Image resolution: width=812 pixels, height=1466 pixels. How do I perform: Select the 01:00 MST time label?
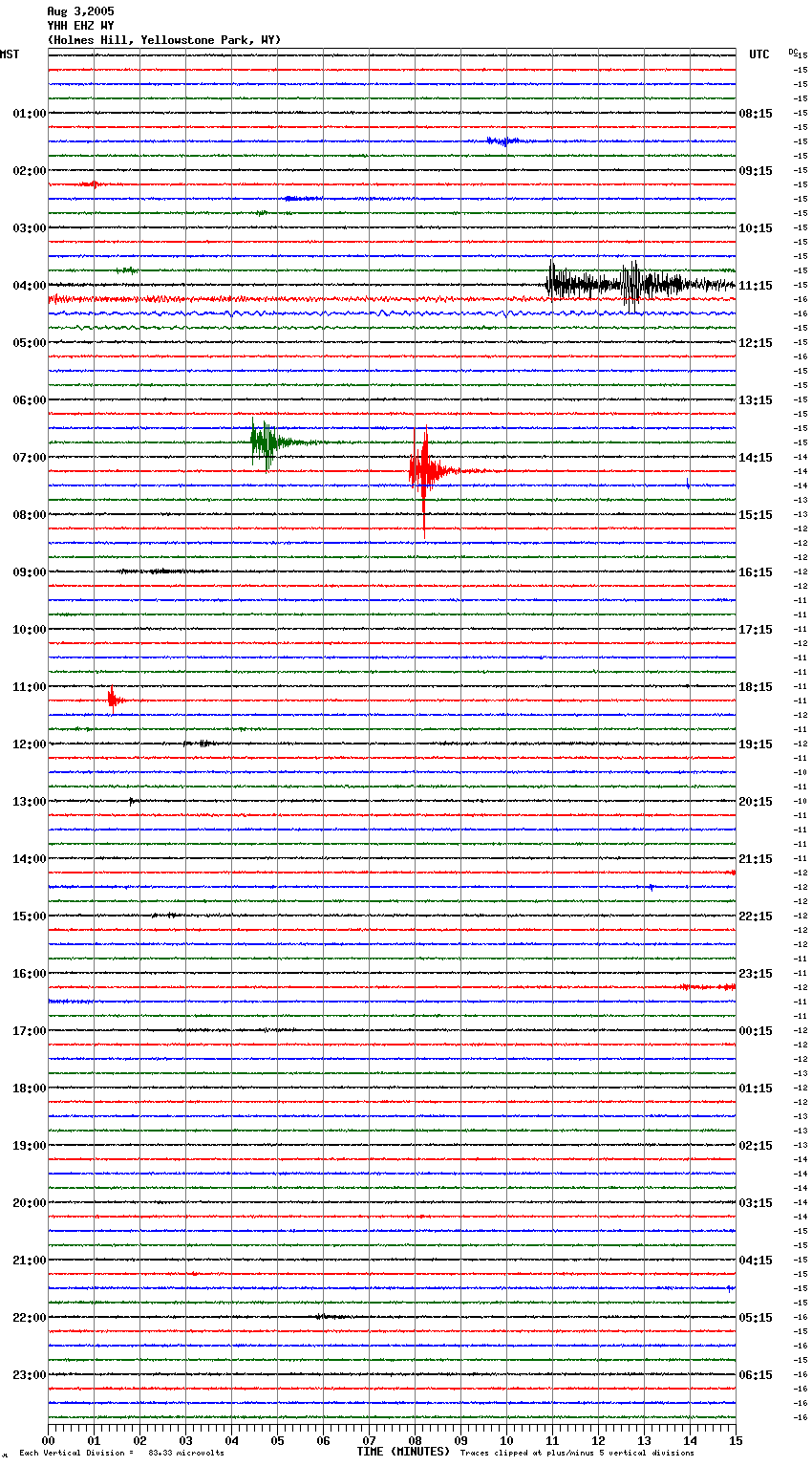pos(30,114)
